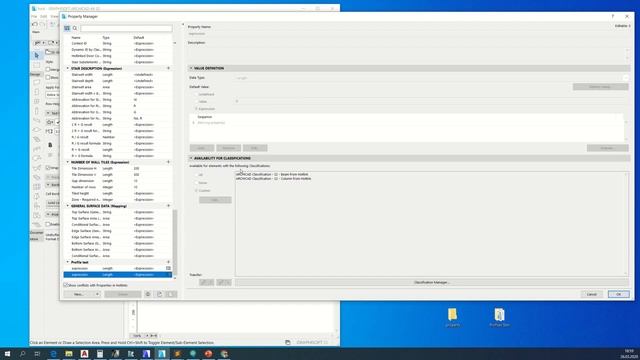Open the Classification Manager
Image resolution: width=640 pixels, height=360 pixels.
tap(432, 282)
